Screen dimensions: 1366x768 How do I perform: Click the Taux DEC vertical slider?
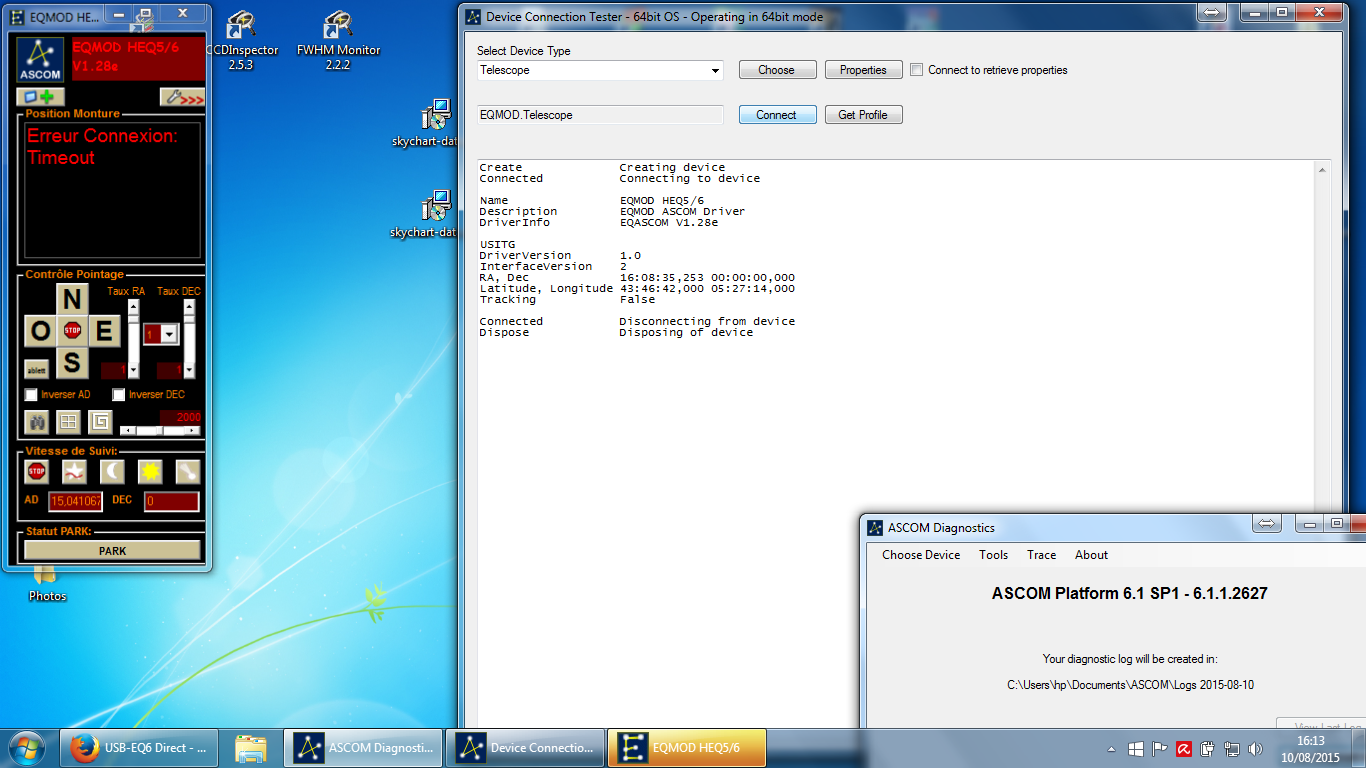pyautogui.click(x=188, y=338)
